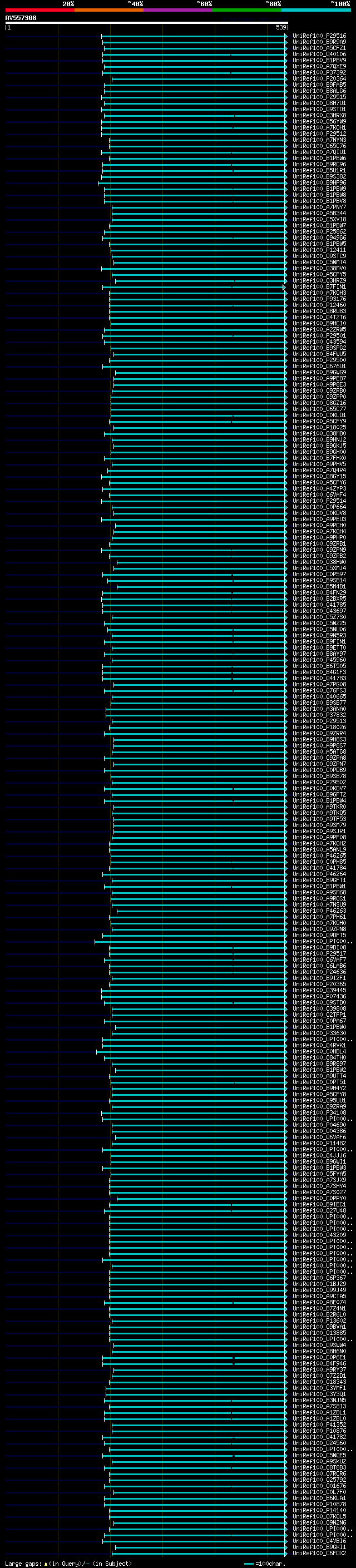Select the UniRef100_B9GFT1 label

pyautogui.click(x=319, y=880)
